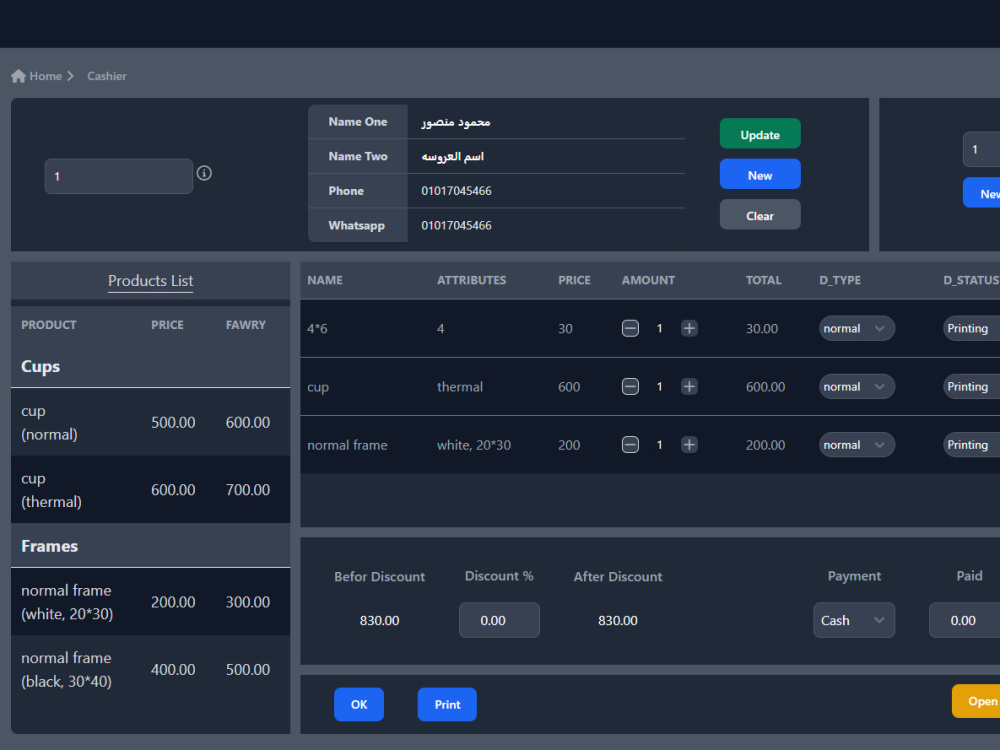Open D_STATUS Printing dropdown for cup row
The height and width of the screenshot is (750, 1000).
pos(971,386)
